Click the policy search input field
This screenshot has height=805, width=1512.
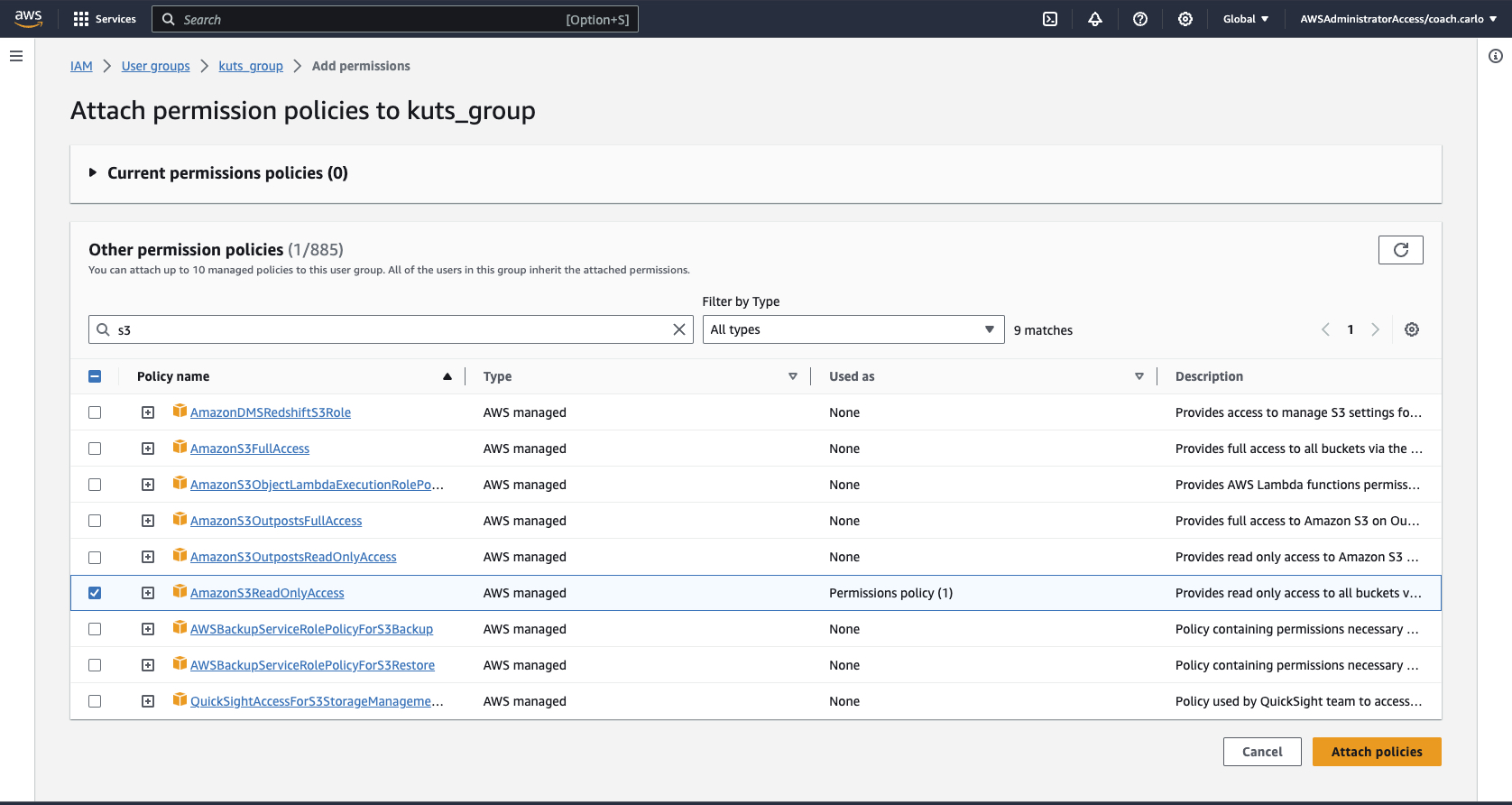(388, 329)
